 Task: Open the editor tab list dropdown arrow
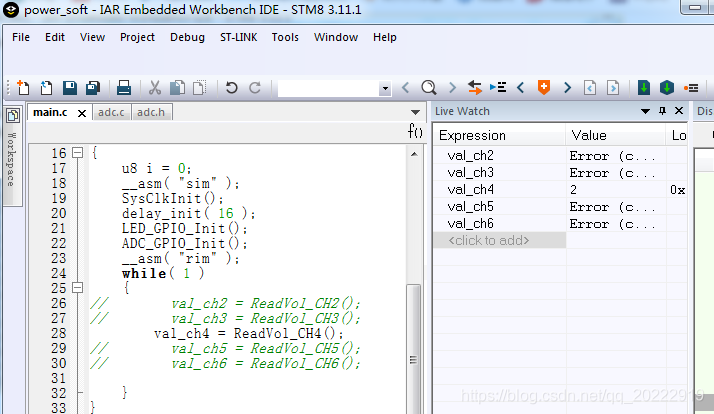tap(415, 112)
